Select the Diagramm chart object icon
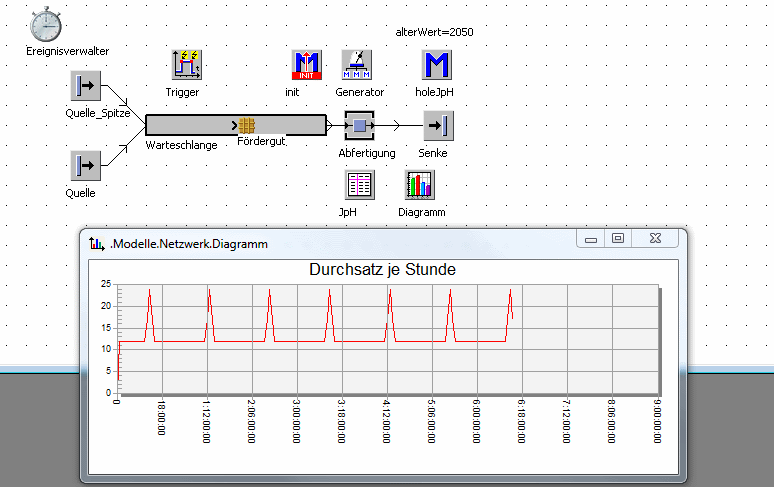 (x=420, y=185)
